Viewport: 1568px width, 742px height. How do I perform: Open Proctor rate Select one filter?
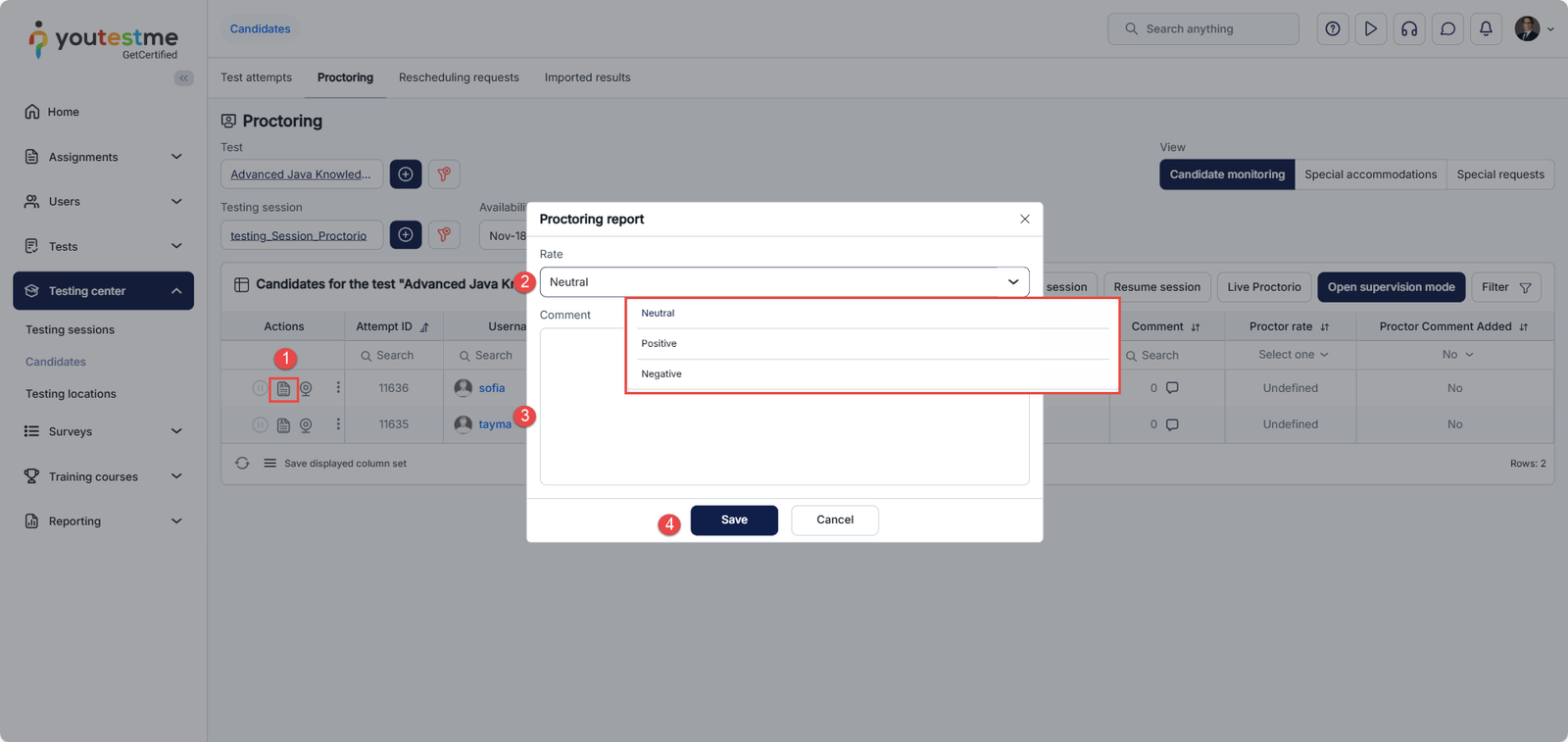click(x=1293, y=355)
